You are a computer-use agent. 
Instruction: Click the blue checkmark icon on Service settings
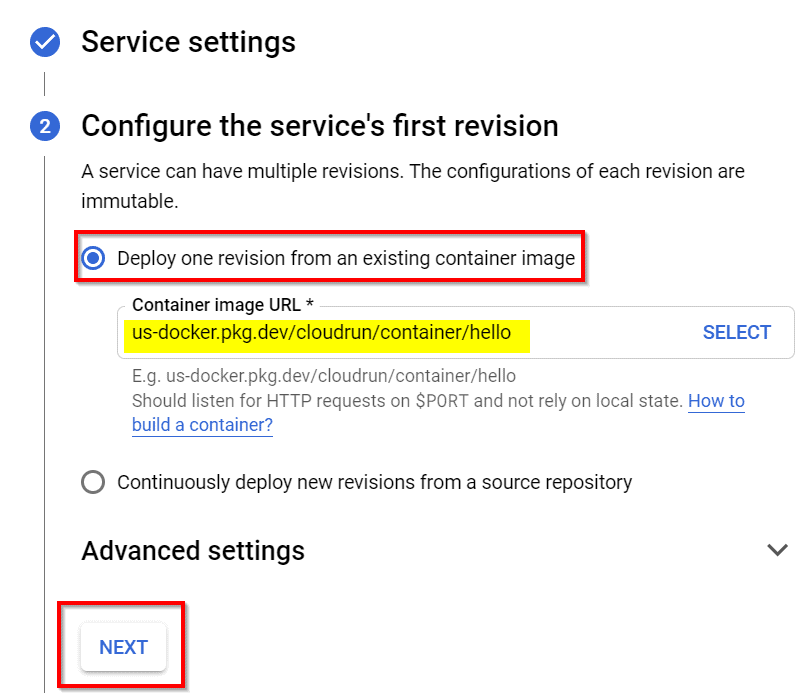click(43, 42)
